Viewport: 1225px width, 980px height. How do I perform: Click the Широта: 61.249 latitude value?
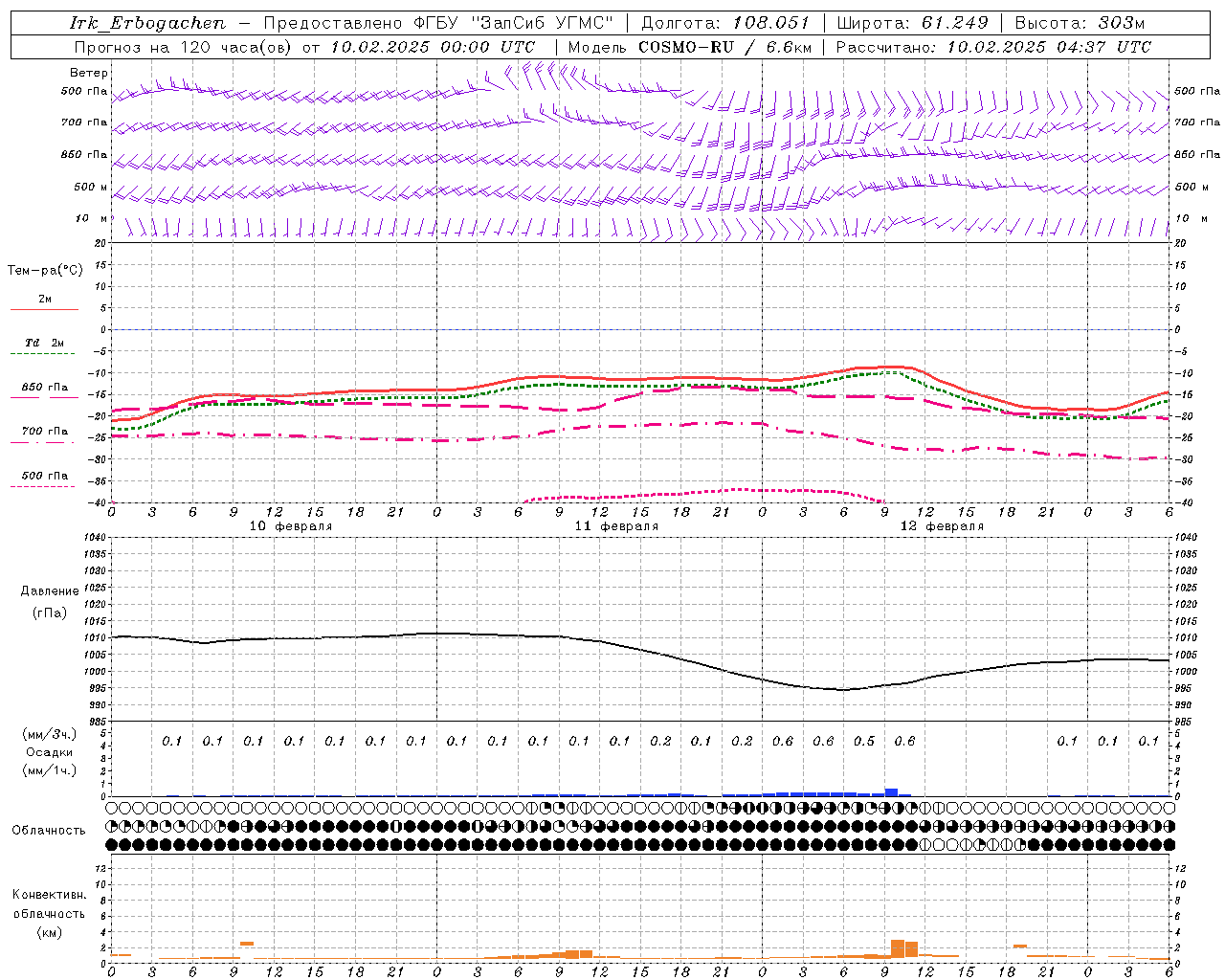[912, 23]
